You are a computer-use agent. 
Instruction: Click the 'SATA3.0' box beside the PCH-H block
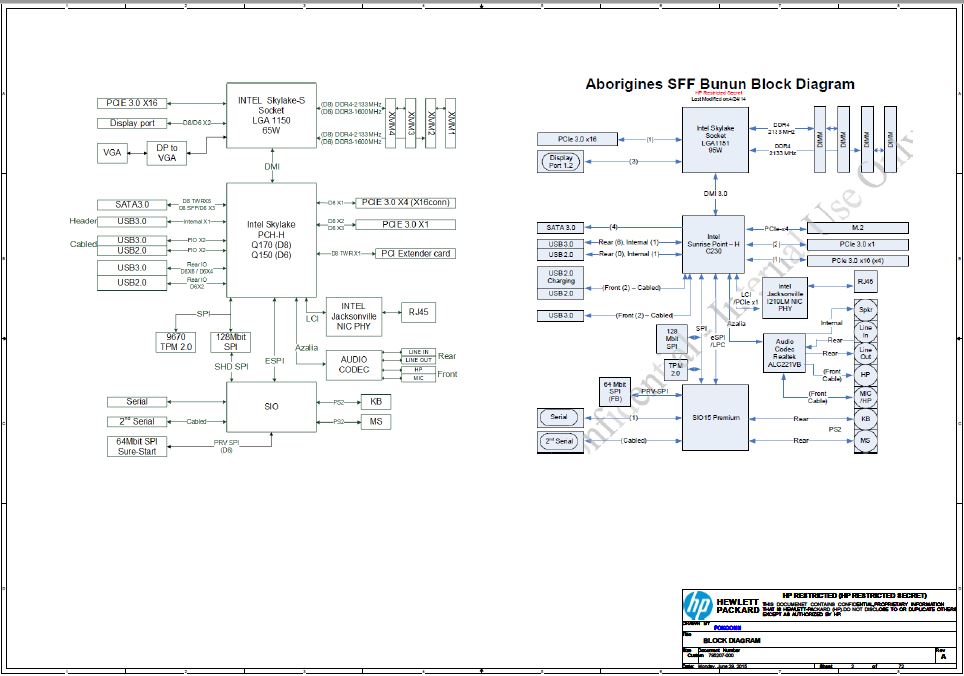tap(132, 205)
